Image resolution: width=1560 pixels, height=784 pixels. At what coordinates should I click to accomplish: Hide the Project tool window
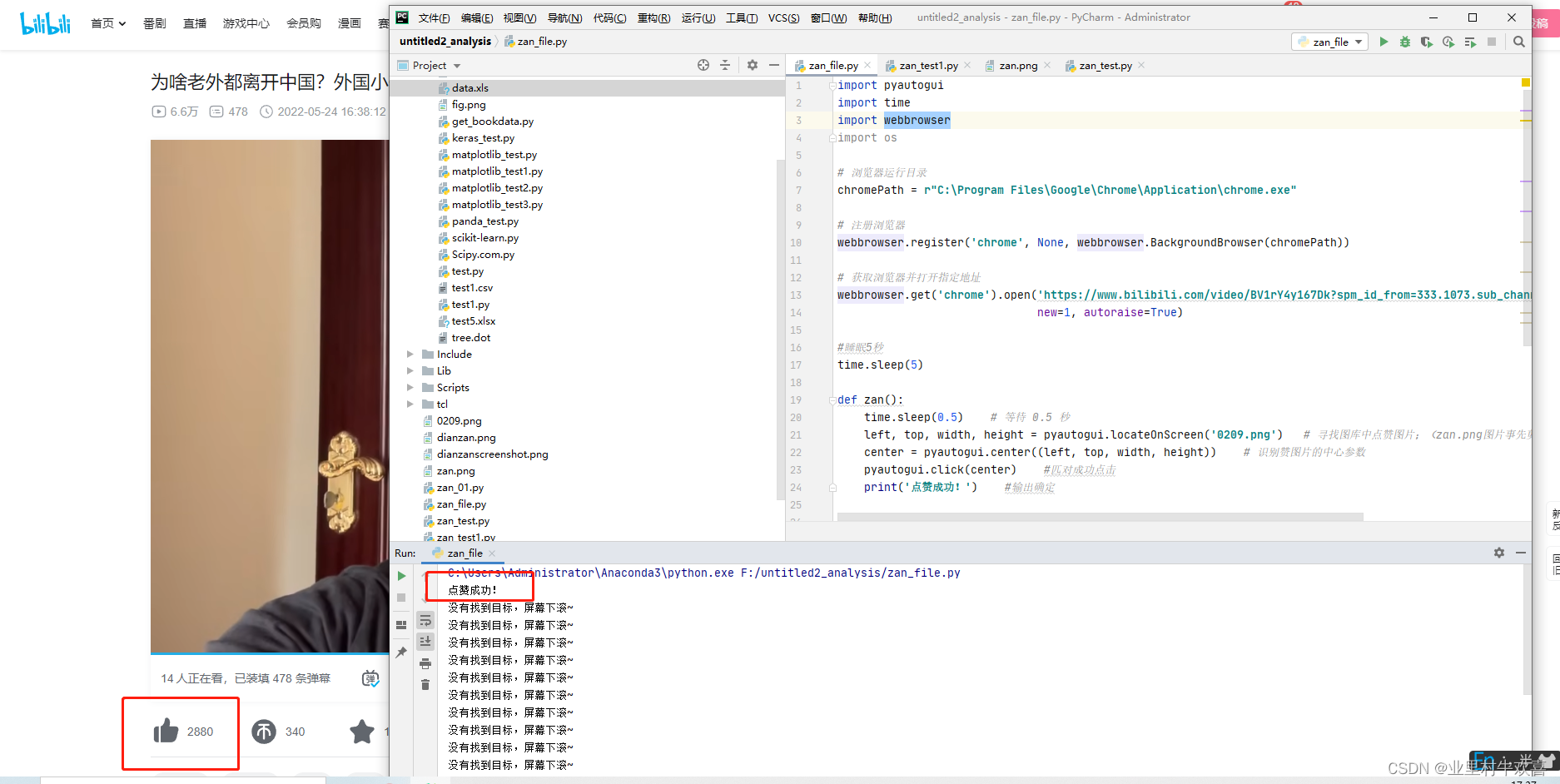774,65
